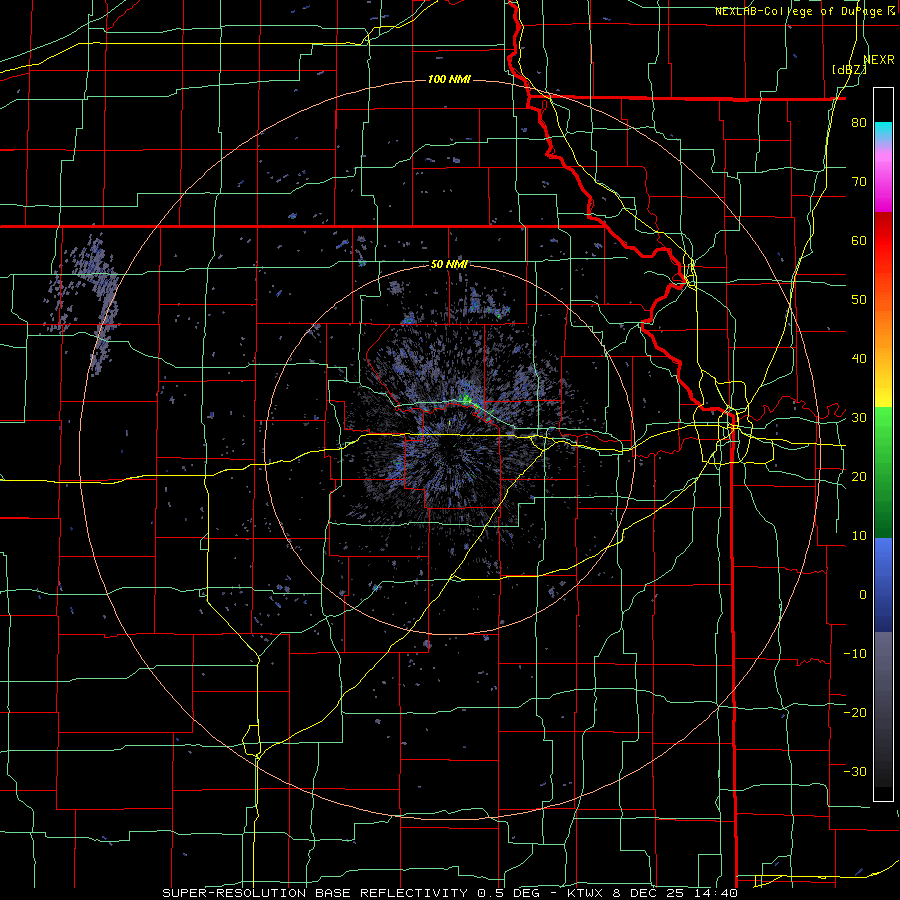Click the 80 value on the reflectivity scale

coord(859,123)
